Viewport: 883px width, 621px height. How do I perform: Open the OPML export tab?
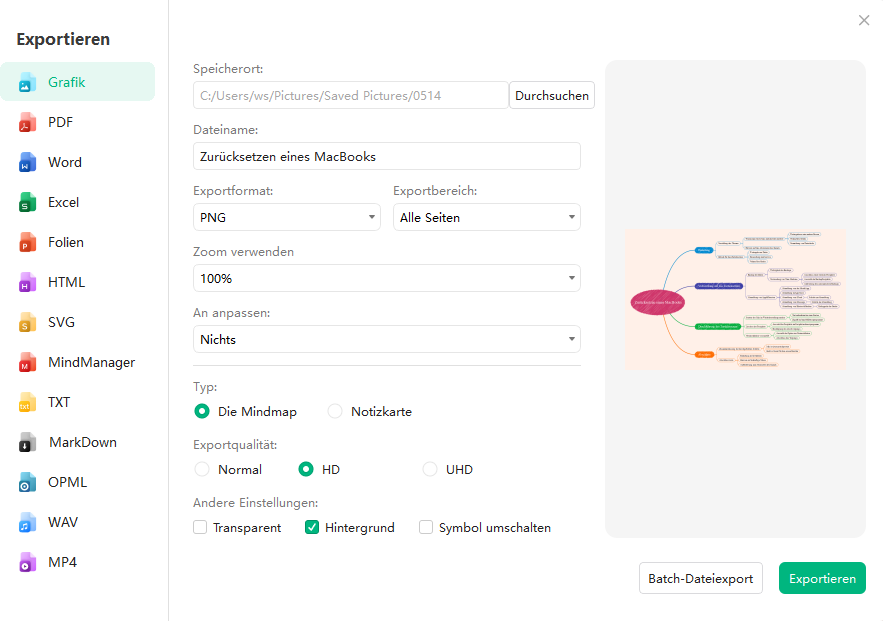pos(67,482)
